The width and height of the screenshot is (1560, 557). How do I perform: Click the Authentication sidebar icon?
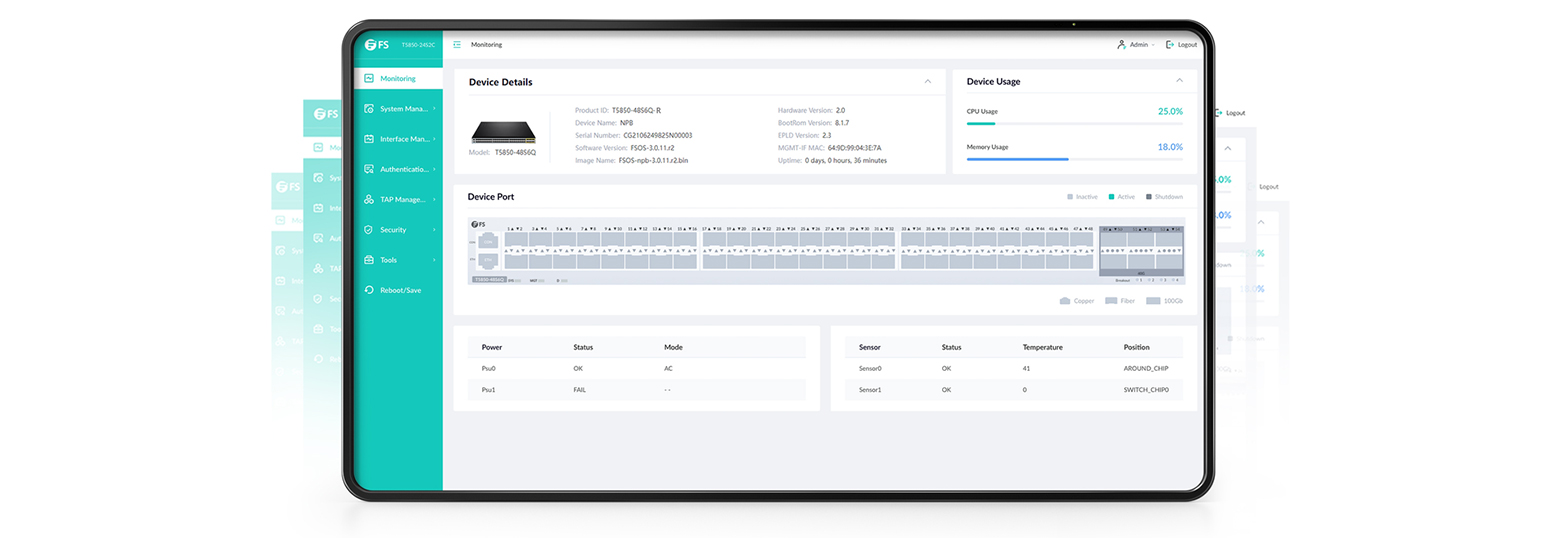(369, 169)
